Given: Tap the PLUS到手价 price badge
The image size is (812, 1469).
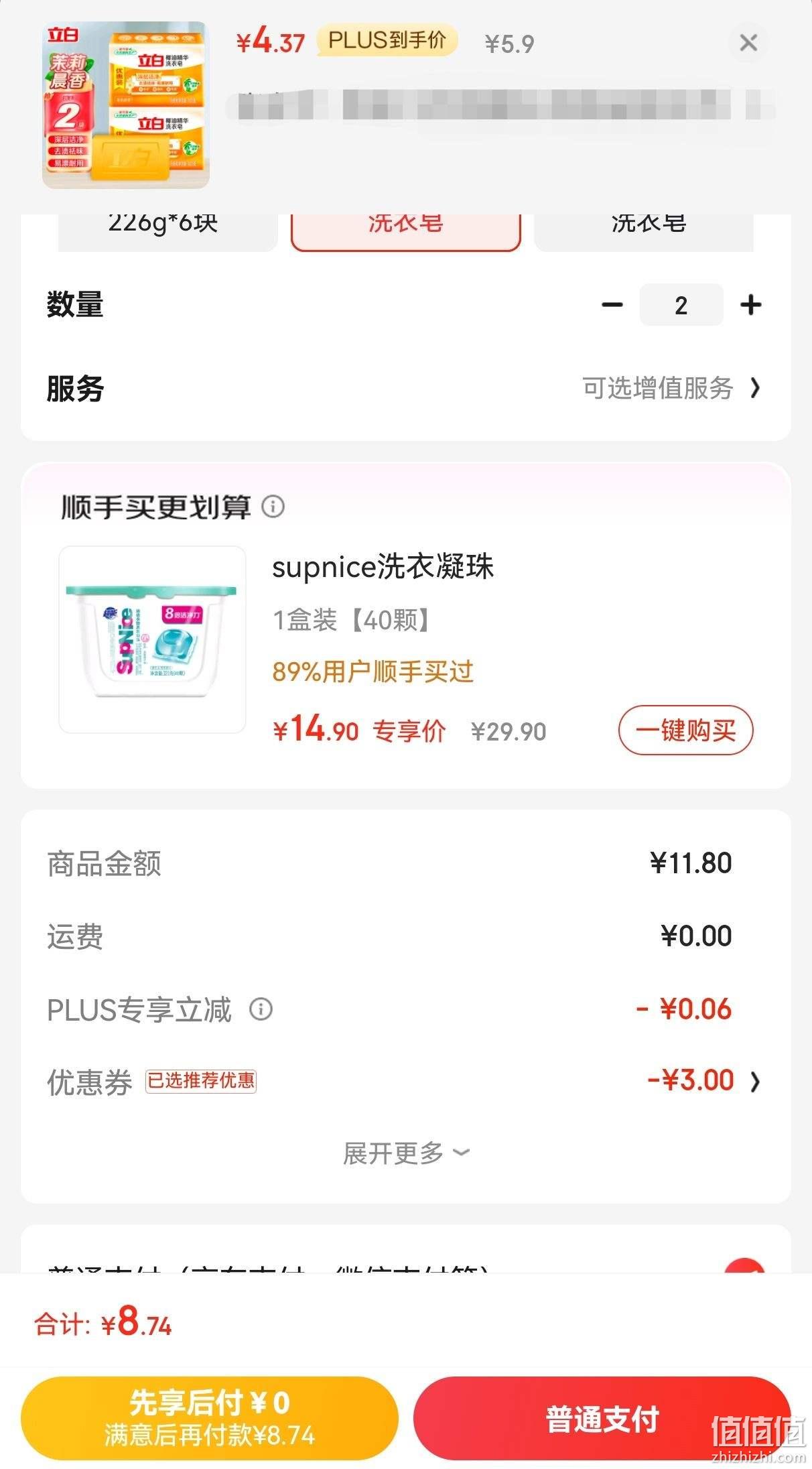Looking at the screenshot, I should tap(387, 40).
